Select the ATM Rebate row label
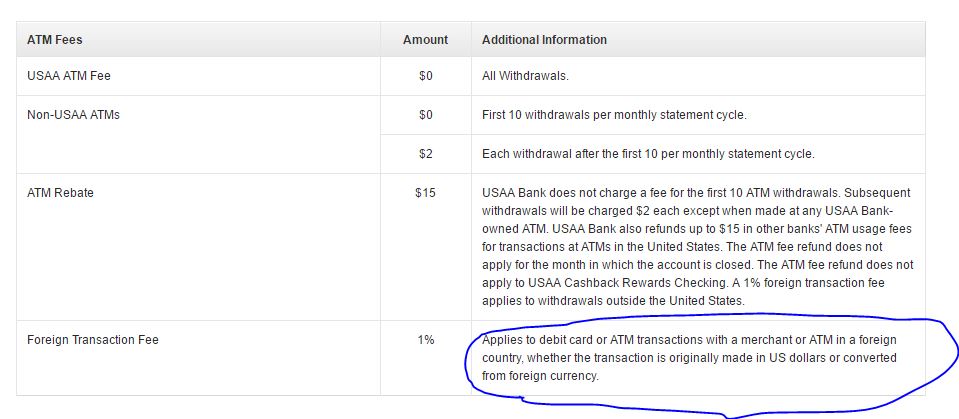 tap(61, 193)
